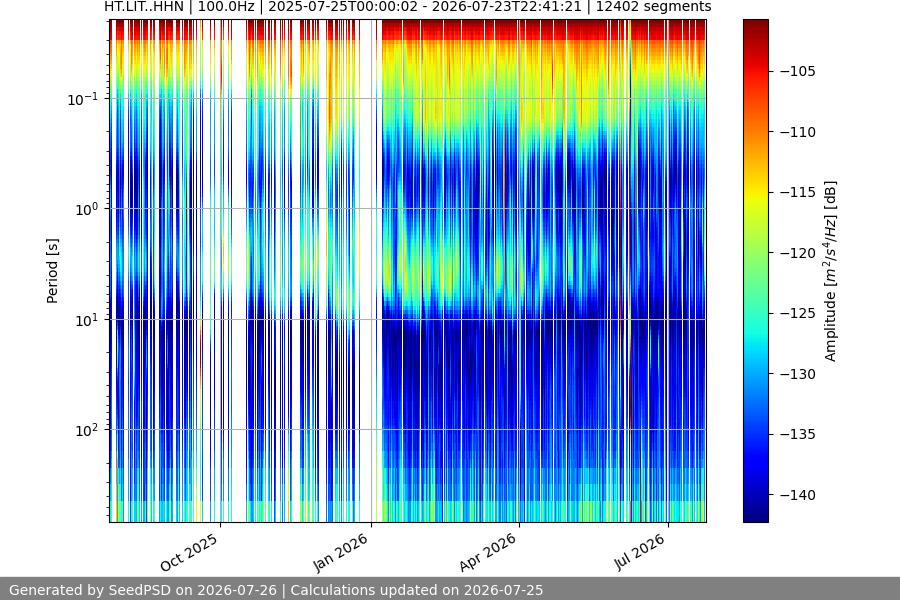Click the "Jul 2026" x-axis label
The width and height of the screenshot is (900, 600).
pyautogui.click(x=639, y=552)
